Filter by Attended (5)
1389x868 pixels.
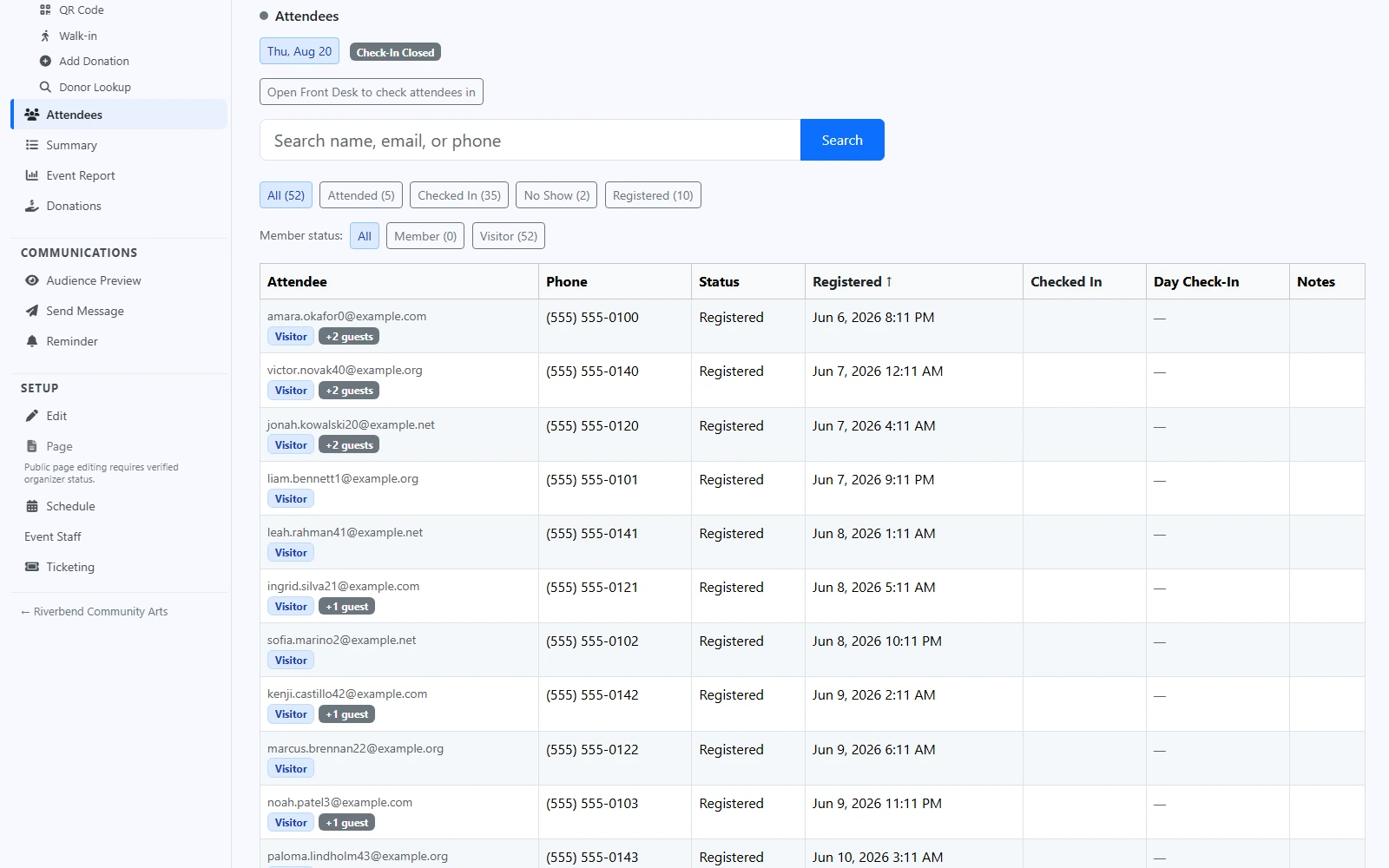click(x=361, y=195)
